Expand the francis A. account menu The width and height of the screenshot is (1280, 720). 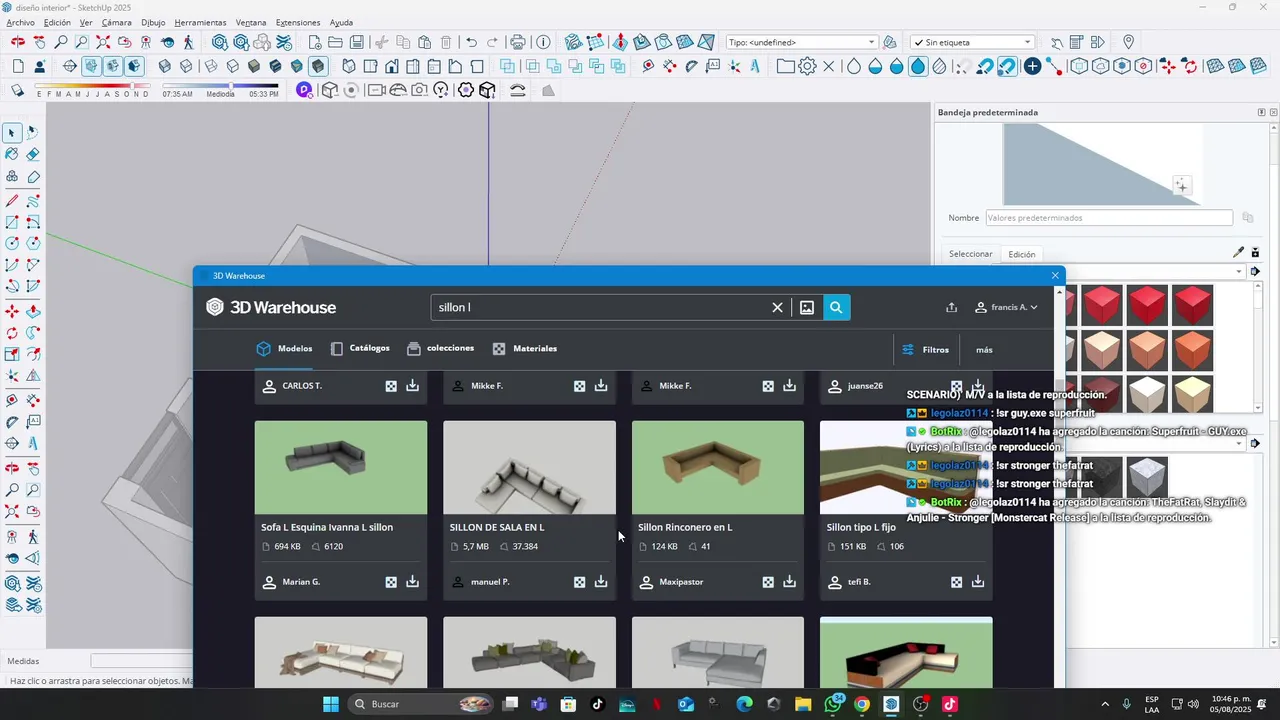click(x=1006, y=307)
